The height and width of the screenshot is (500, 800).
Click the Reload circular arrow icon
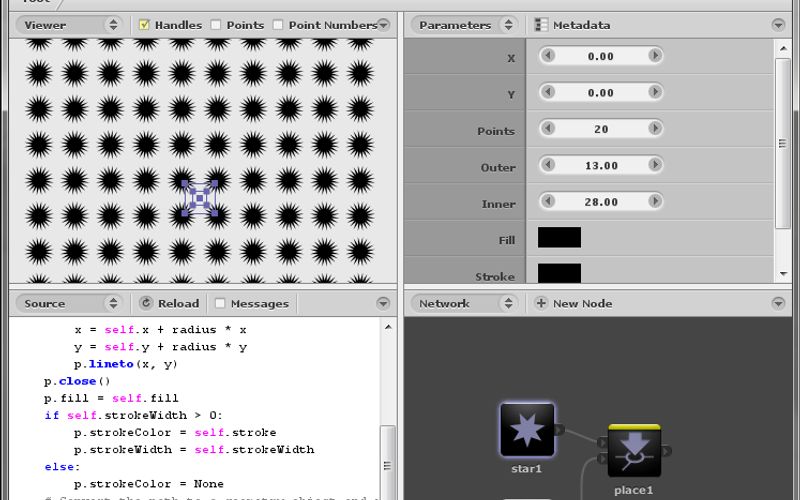146,303
